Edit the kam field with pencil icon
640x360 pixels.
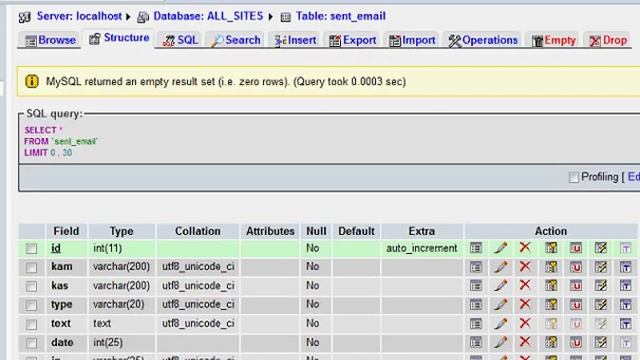click(x=501, y=267)
